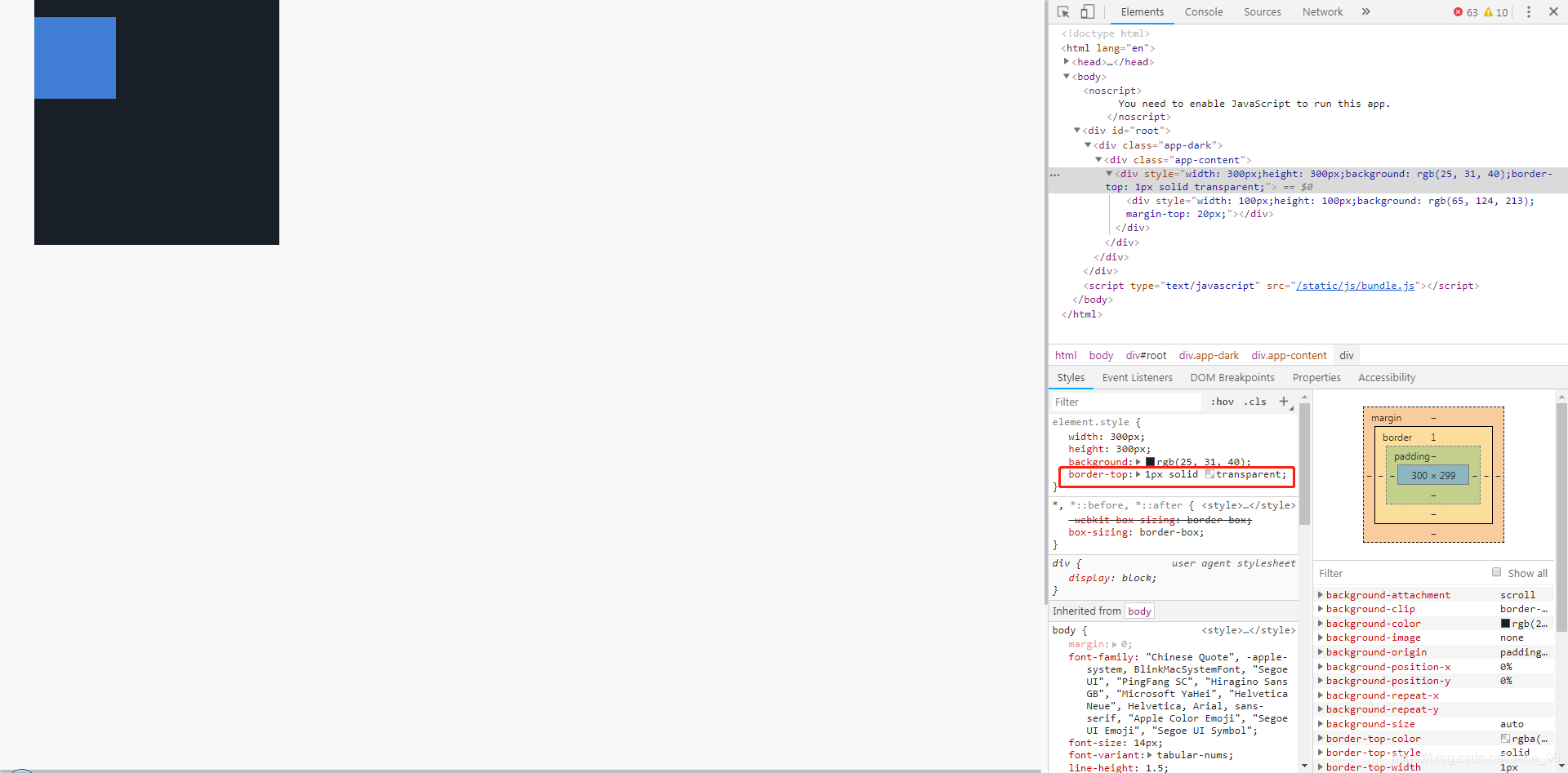Open the yellow warning count indicator
Viewport: 1568px width, 773px height.
tap(1496, 12)
